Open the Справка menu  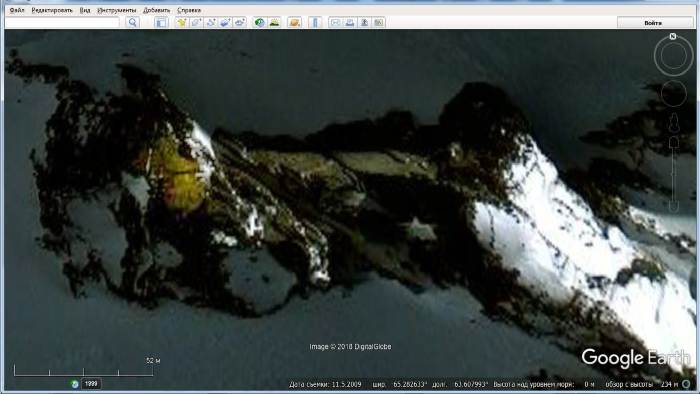189,10
